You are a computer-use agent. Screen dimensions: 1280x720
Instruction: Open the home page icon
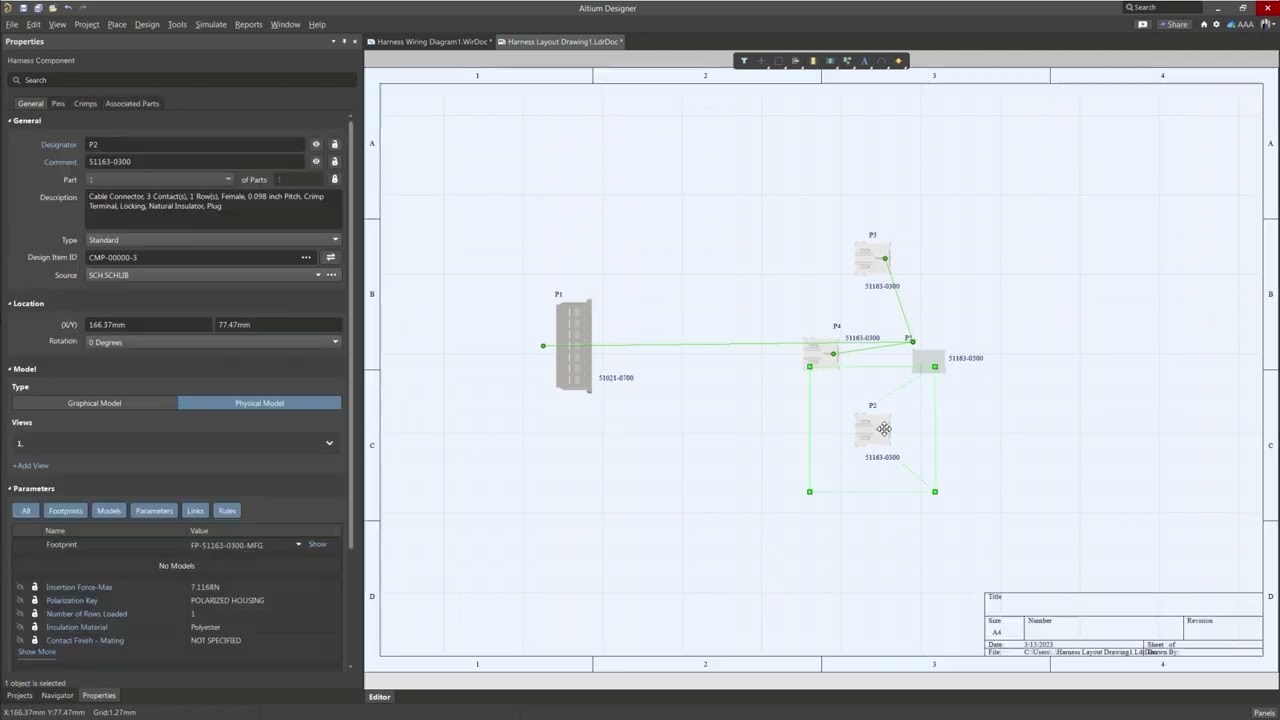(1204, 24)
